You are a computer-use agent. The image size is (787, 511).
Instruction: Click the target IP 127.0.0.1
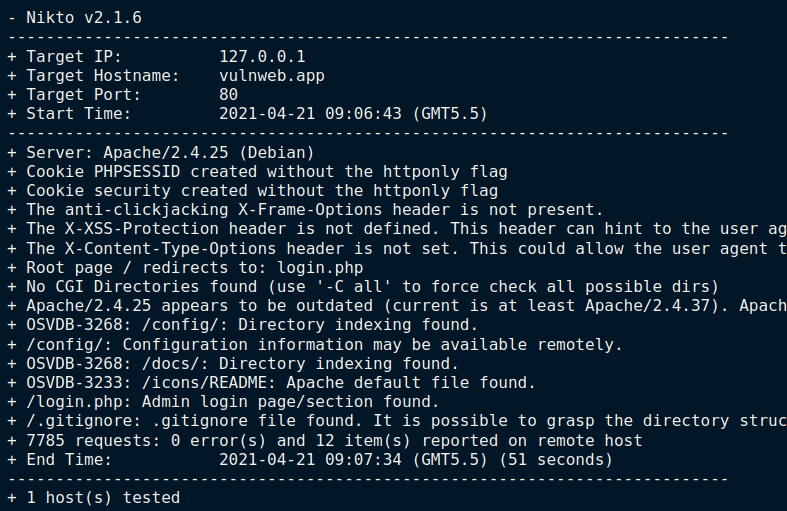coord(262,56)
